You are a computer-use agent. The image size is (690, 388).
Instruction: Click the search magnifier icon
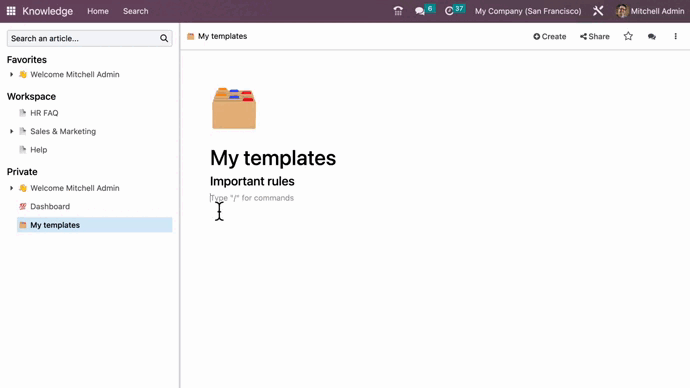[x=164, y=39]
